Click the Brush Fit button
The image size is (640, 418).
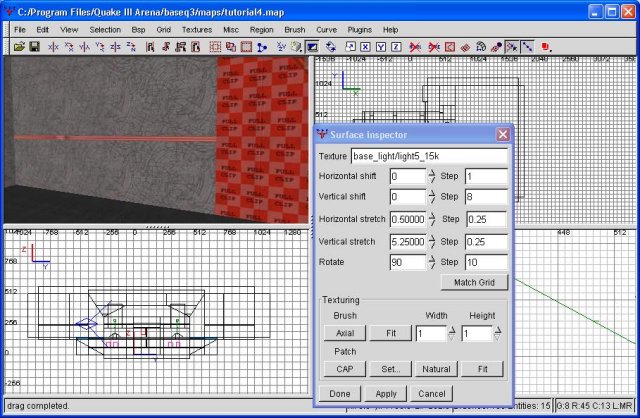[391, 333]
